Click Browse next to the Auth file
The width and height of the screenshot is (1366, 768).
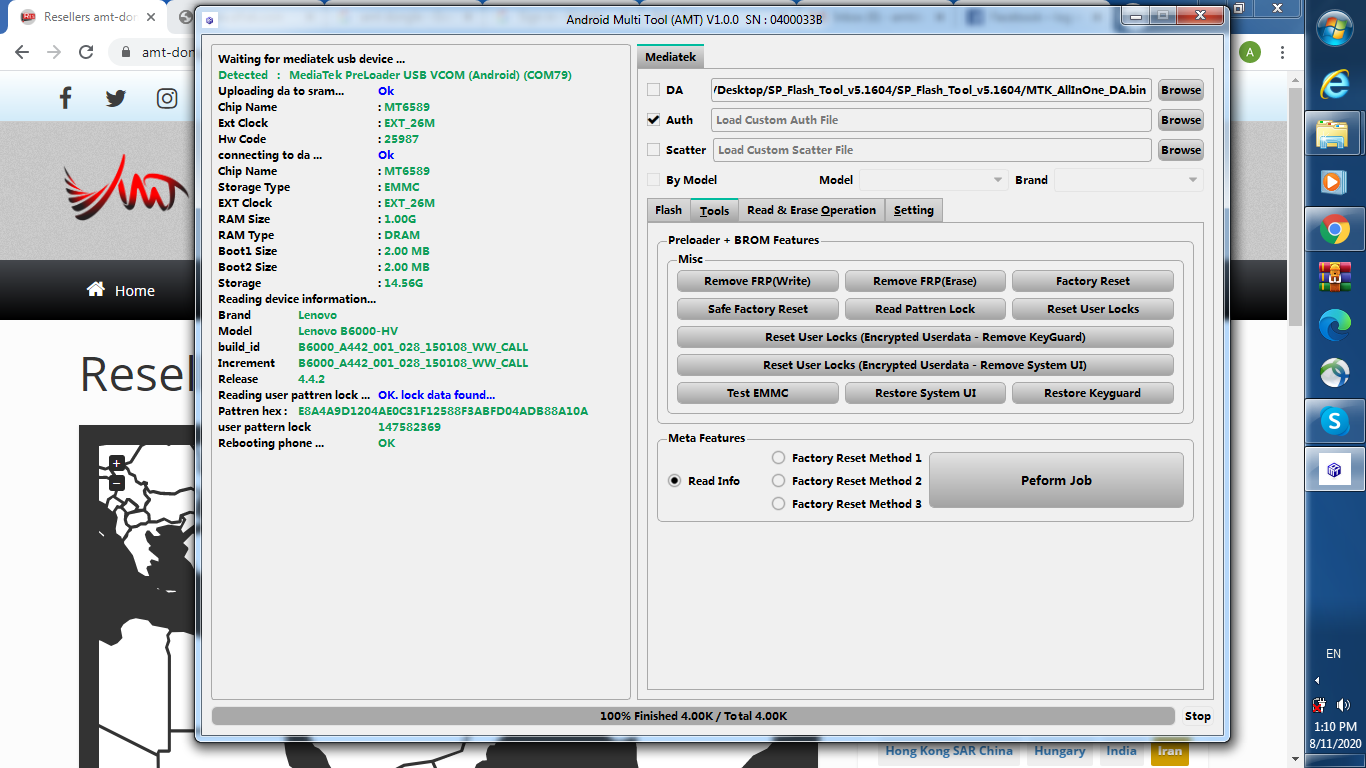1181,120
